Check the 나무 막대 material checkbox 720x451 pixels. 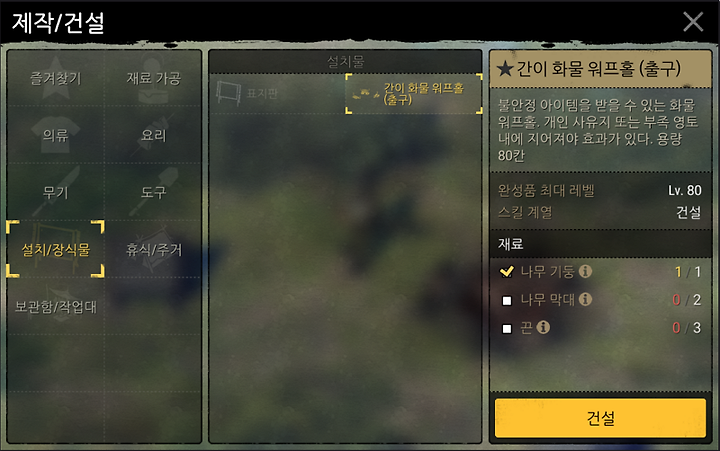click(x=507, y=300)
